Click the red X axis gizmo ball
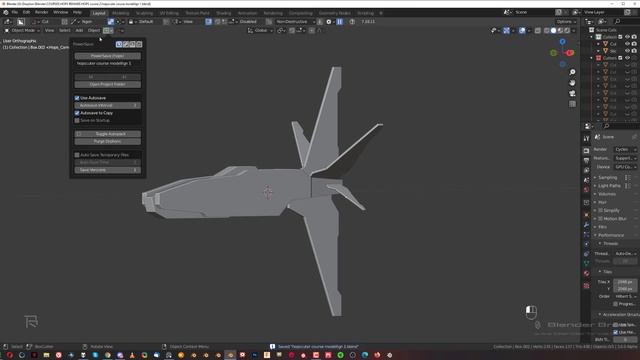The image size is (640, 360). [570, 53]
